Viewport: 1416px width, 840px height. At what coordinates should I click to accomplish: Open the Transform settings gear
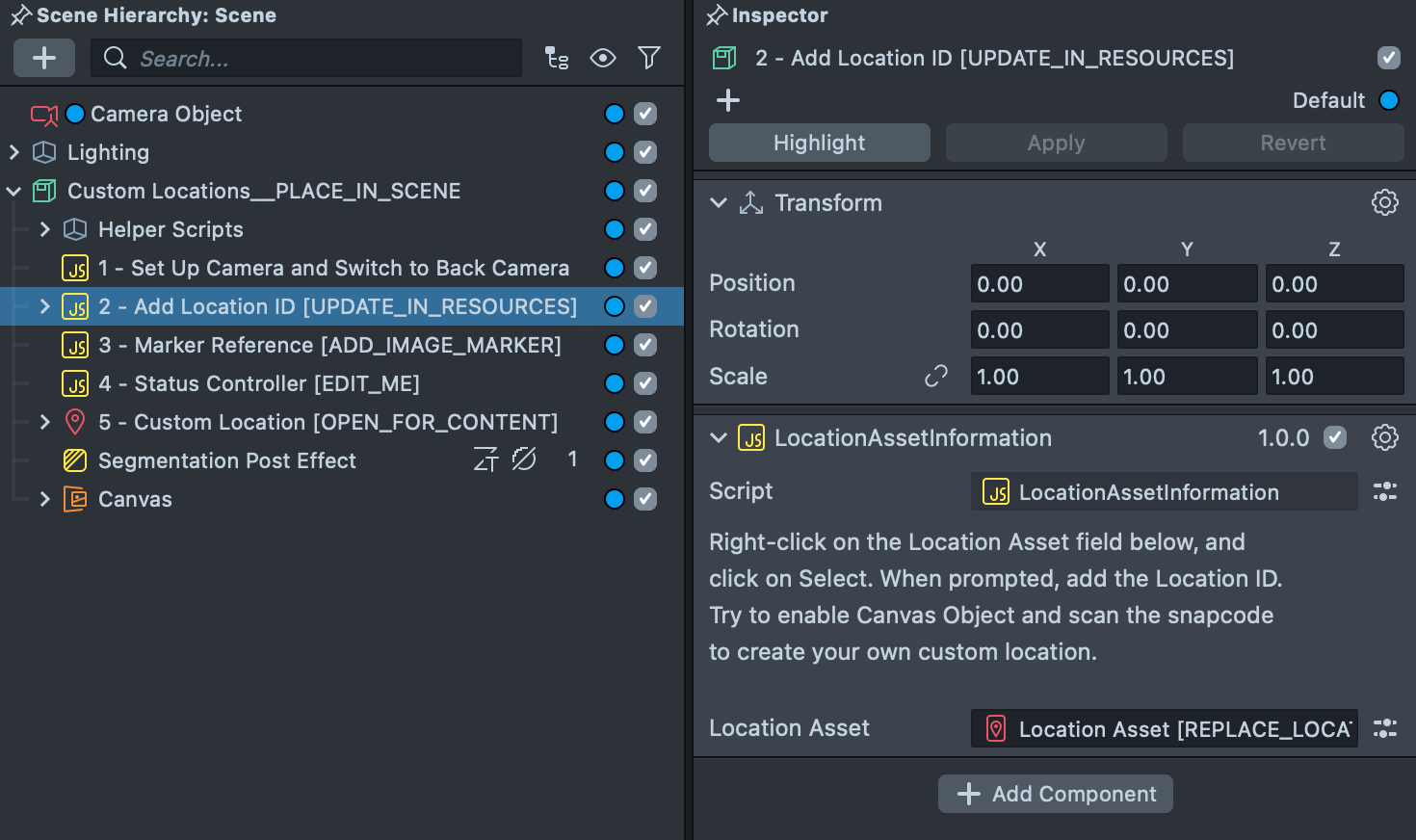pyautogui.click(x=1384, y=202)
